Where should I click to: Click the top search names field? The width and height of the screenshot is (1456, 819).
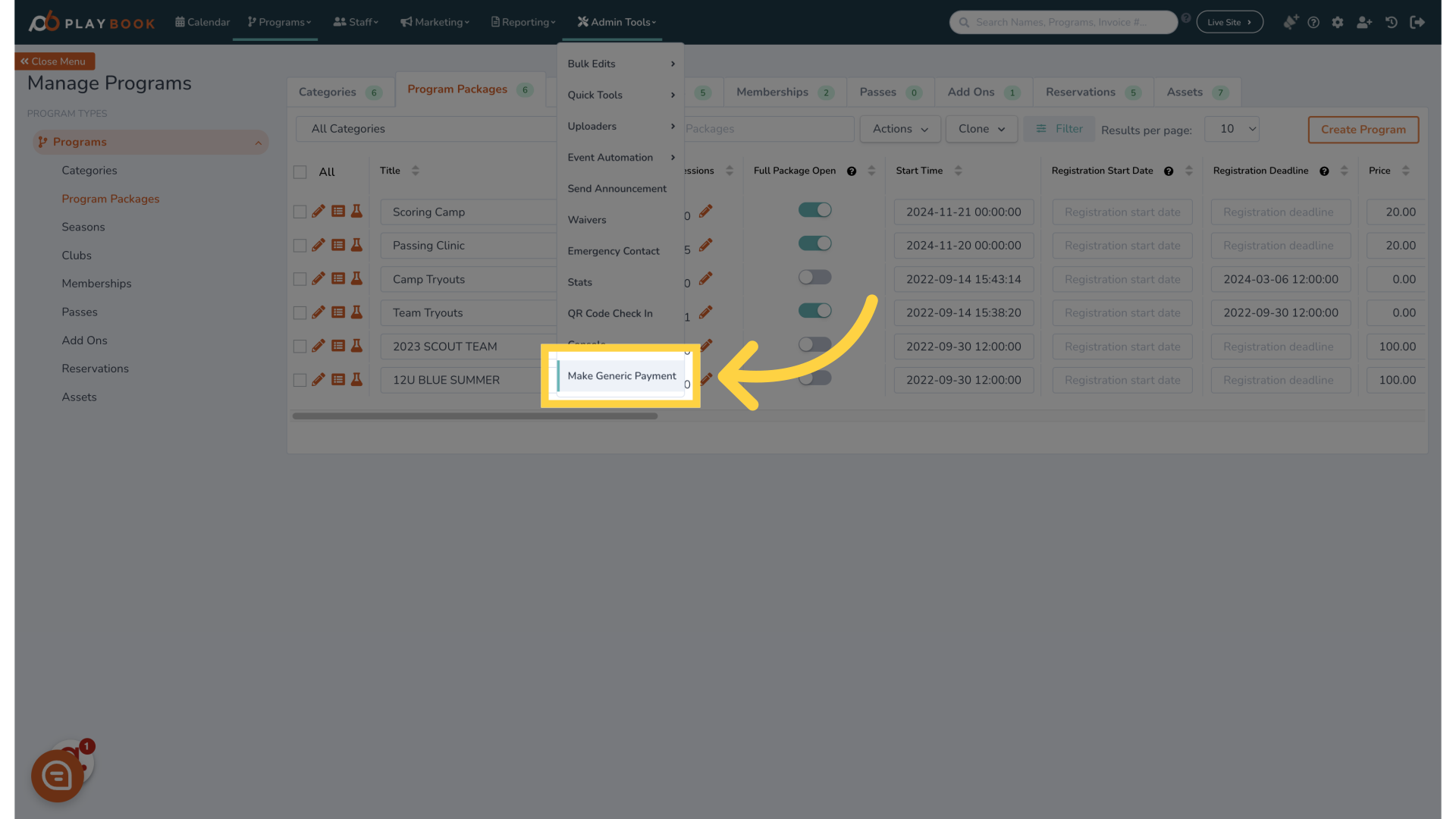(1063, 22)
